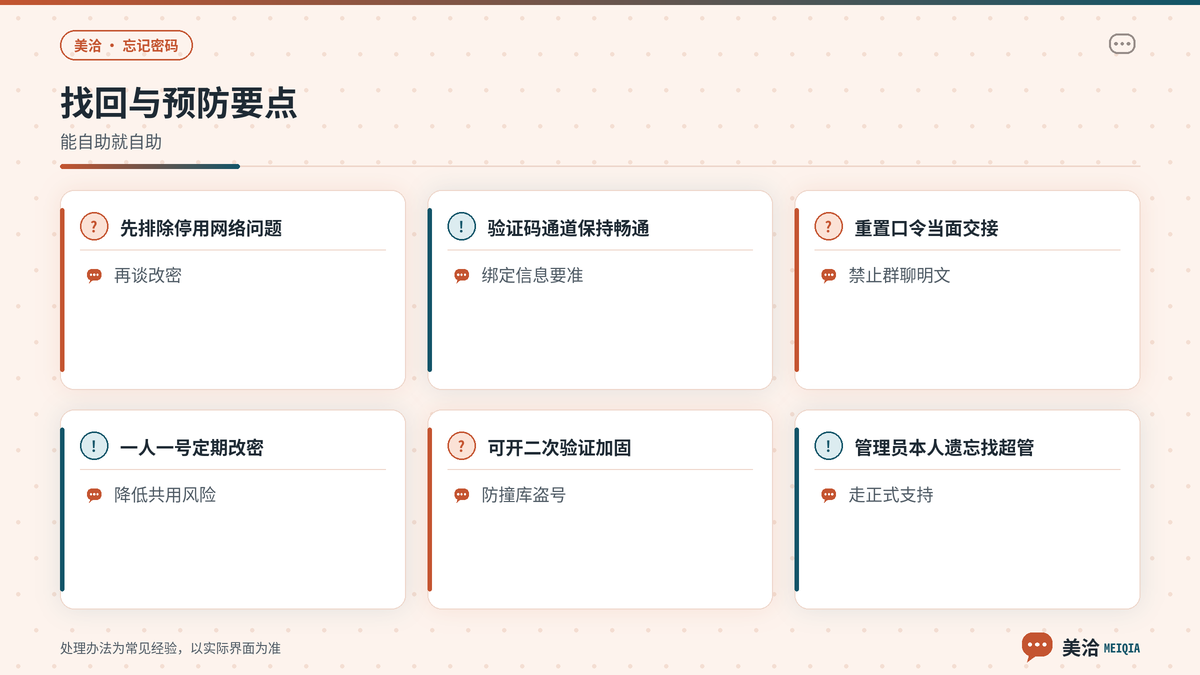This screenshot has width=1200, height=675.
Task: Click the card title 一人一号定期改密
Action: 192,448
